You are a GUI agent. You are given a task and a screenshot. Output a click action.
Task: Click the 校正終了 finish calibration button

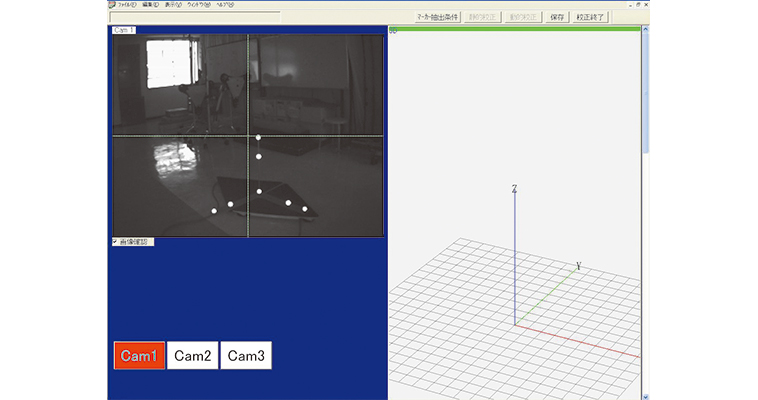point(590,17)
